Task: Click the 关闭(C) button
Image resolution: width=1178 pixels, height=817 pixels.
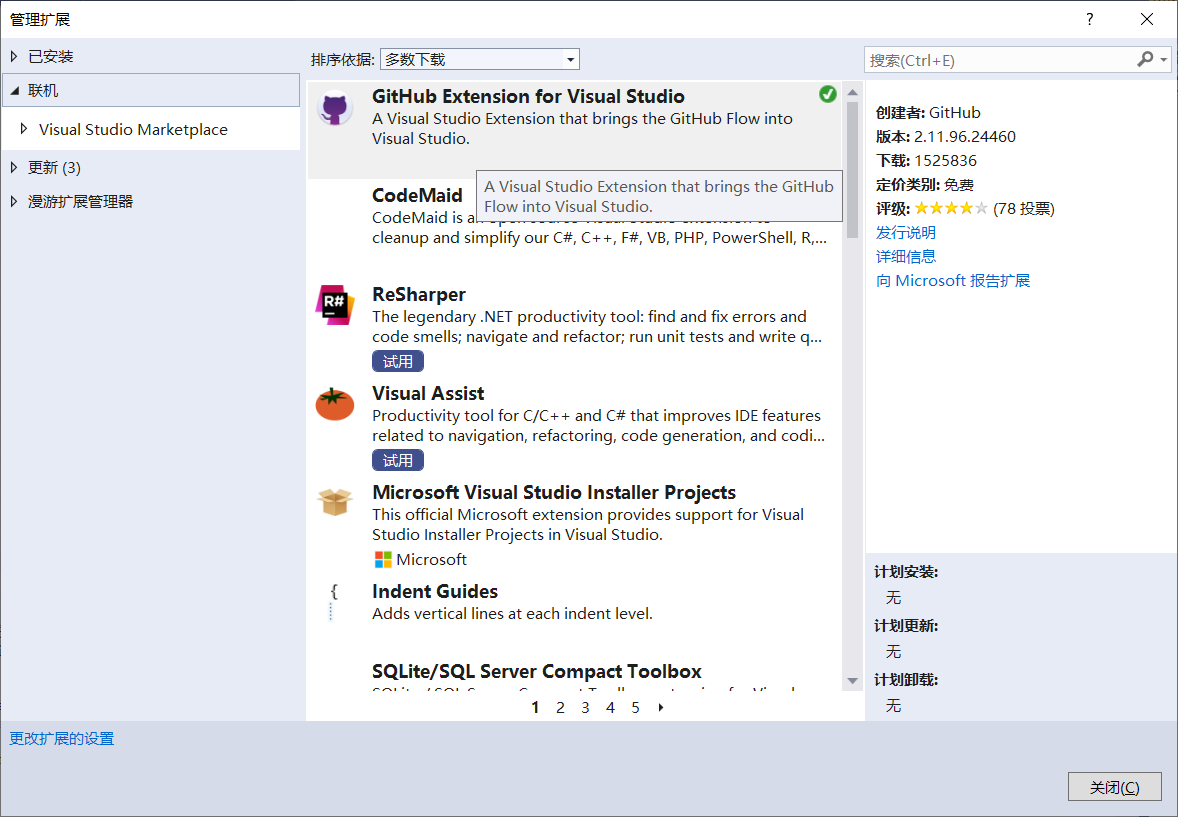Action: pyautogui.click(x=1114, y=787)
